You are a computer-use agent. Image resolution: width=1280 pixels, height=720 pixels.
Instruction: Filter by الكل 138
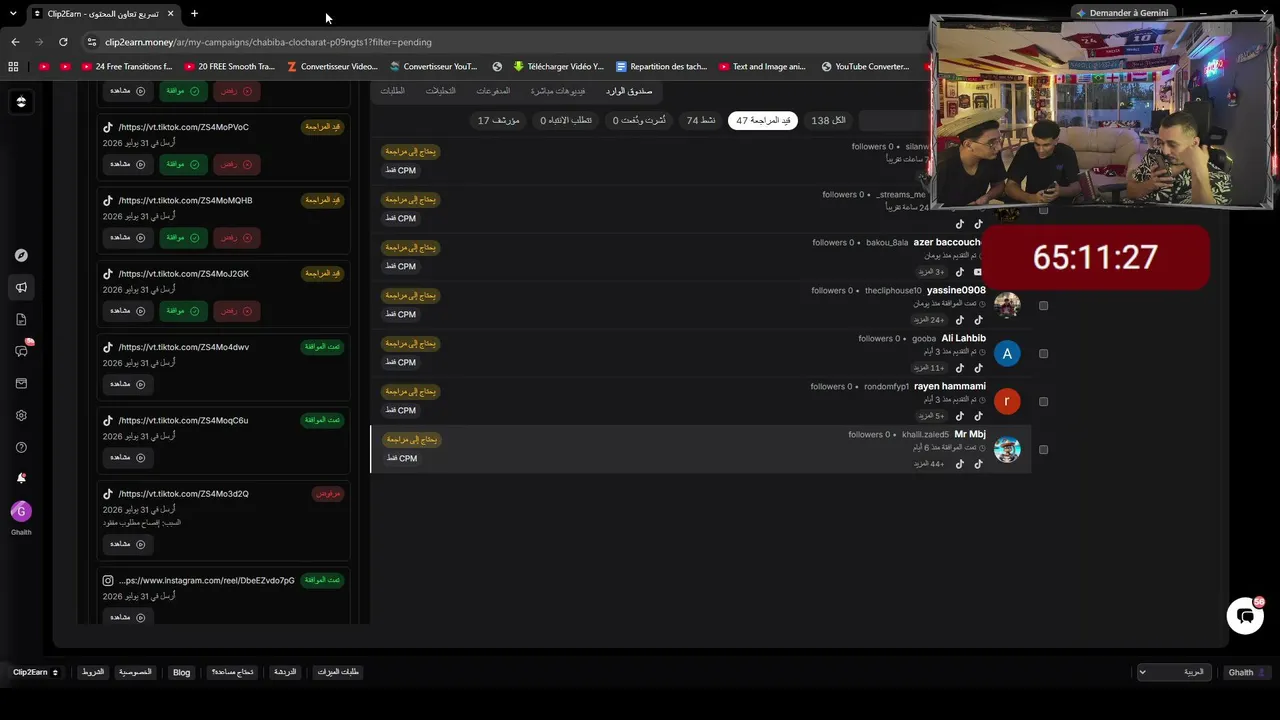click(828, 121)
